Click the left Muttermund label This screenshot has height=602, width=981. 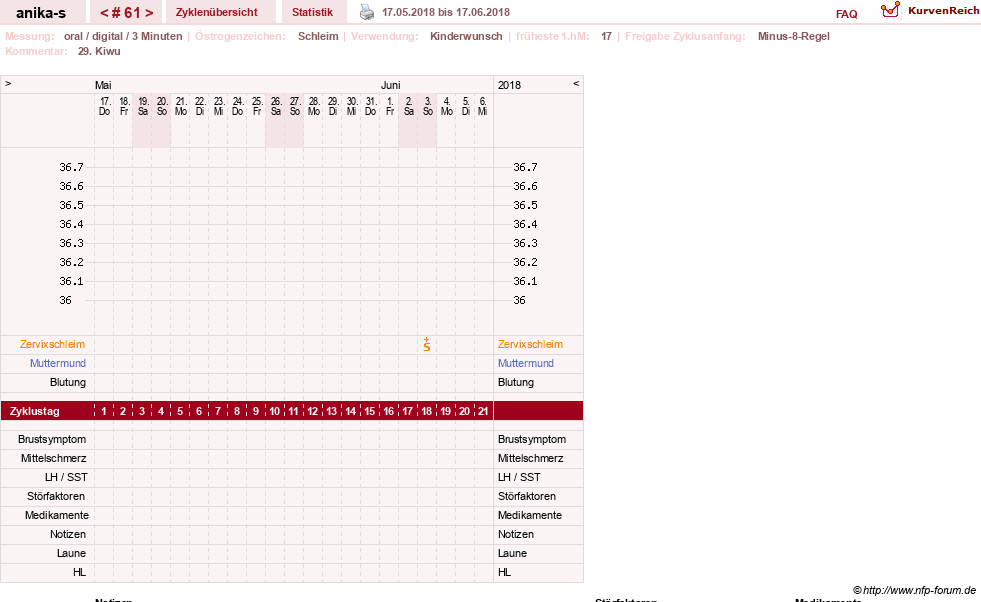pyautogui.click(x=58, y=363)
